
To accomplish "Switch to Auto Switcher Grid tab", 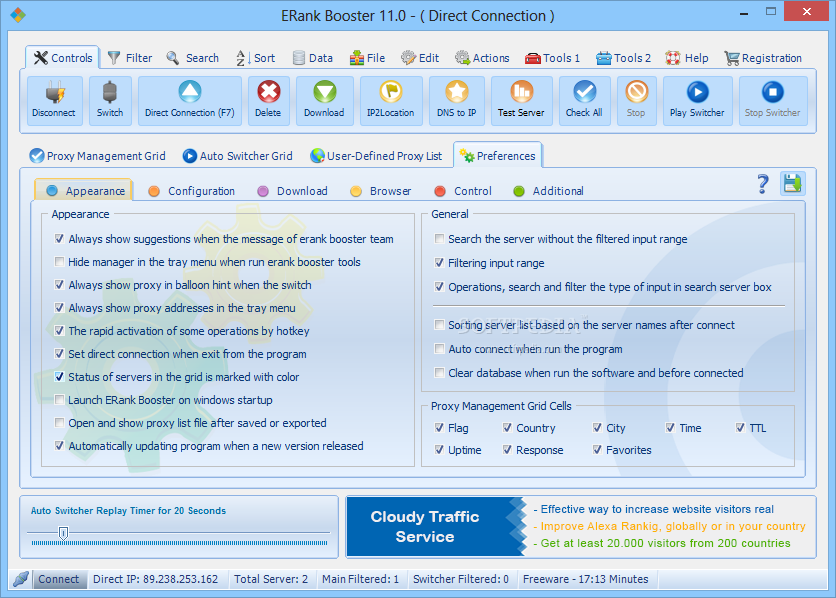I will click(237, 156).
